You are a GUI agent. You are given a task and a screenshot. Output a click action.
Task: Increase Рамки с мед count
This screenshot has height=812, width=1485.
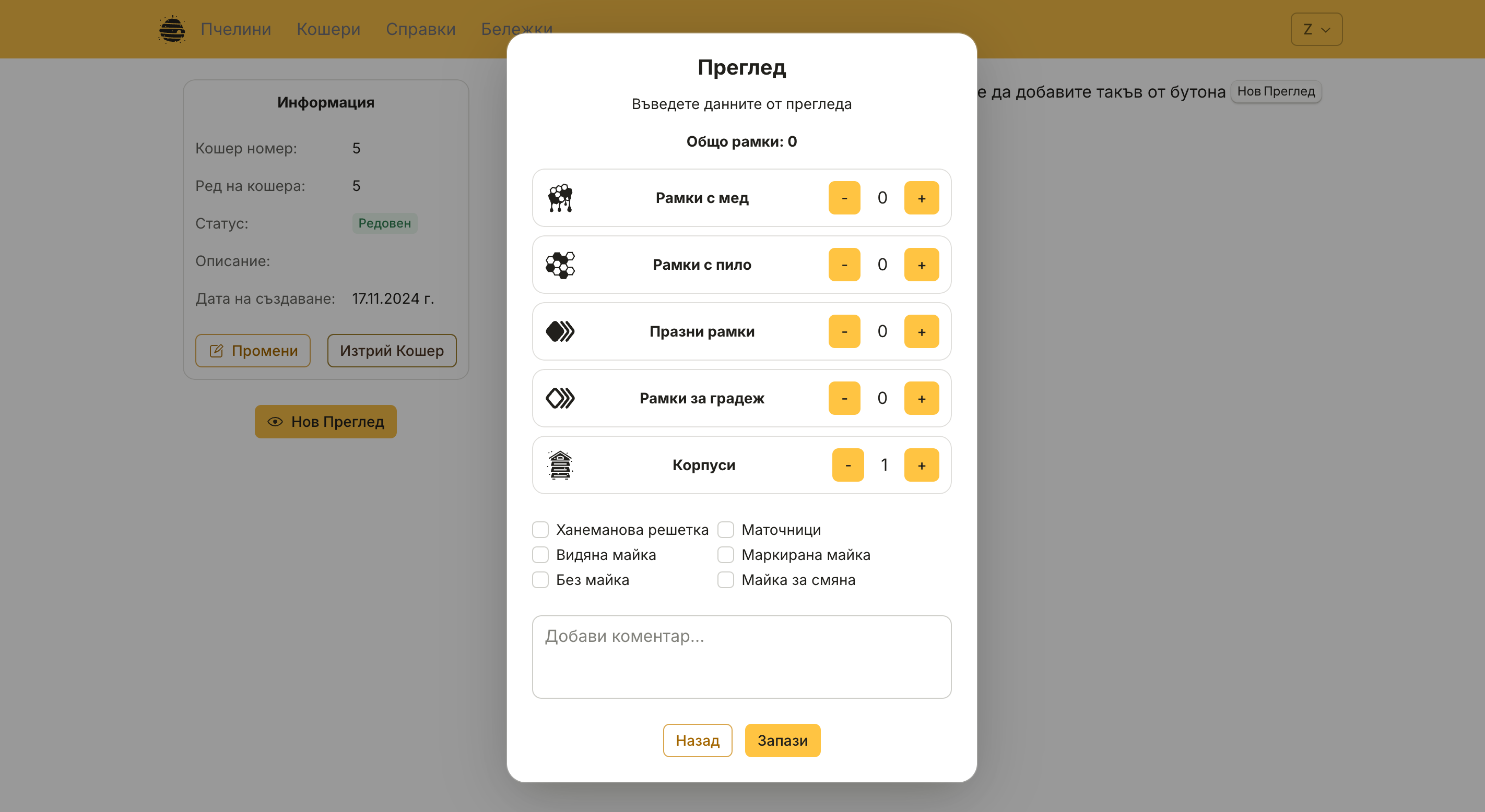pyautogui.click(x=921, y=198)
